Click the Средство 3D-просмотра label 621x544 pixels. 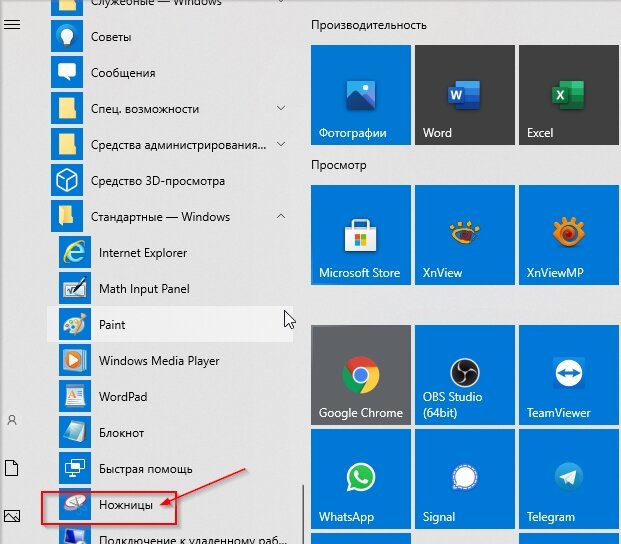click(x=158, y=181)
